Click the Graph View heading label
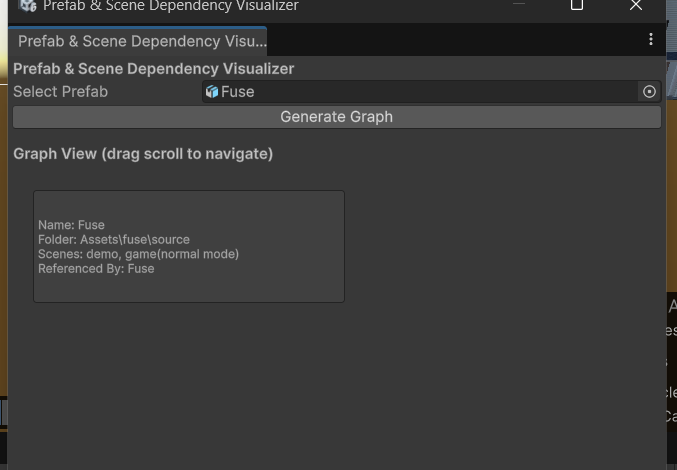Screen dimensions: 677x470 [143, 154]
